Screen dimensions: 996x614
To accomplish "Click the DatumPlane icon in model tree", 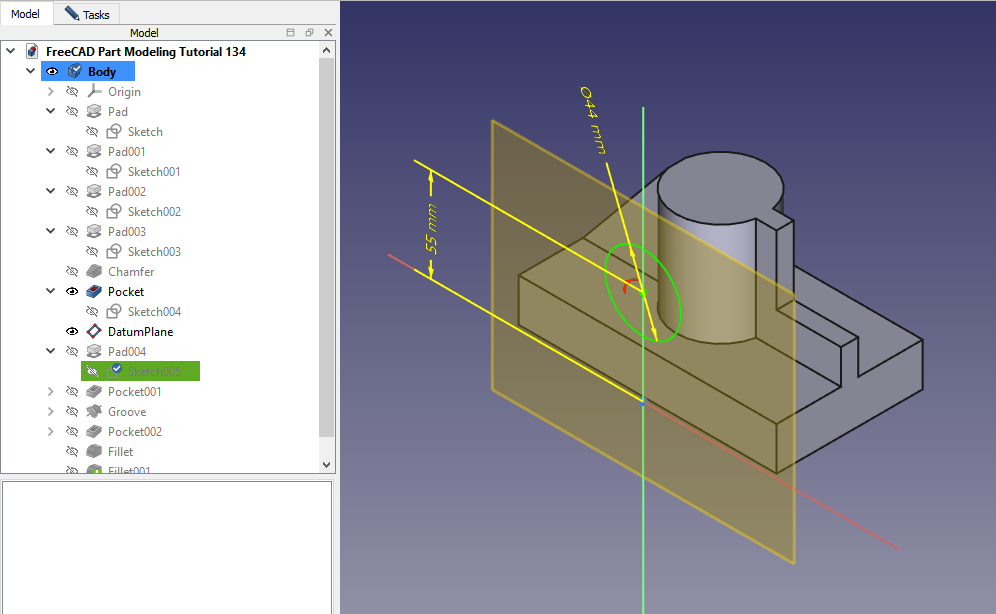I will 94,332.
